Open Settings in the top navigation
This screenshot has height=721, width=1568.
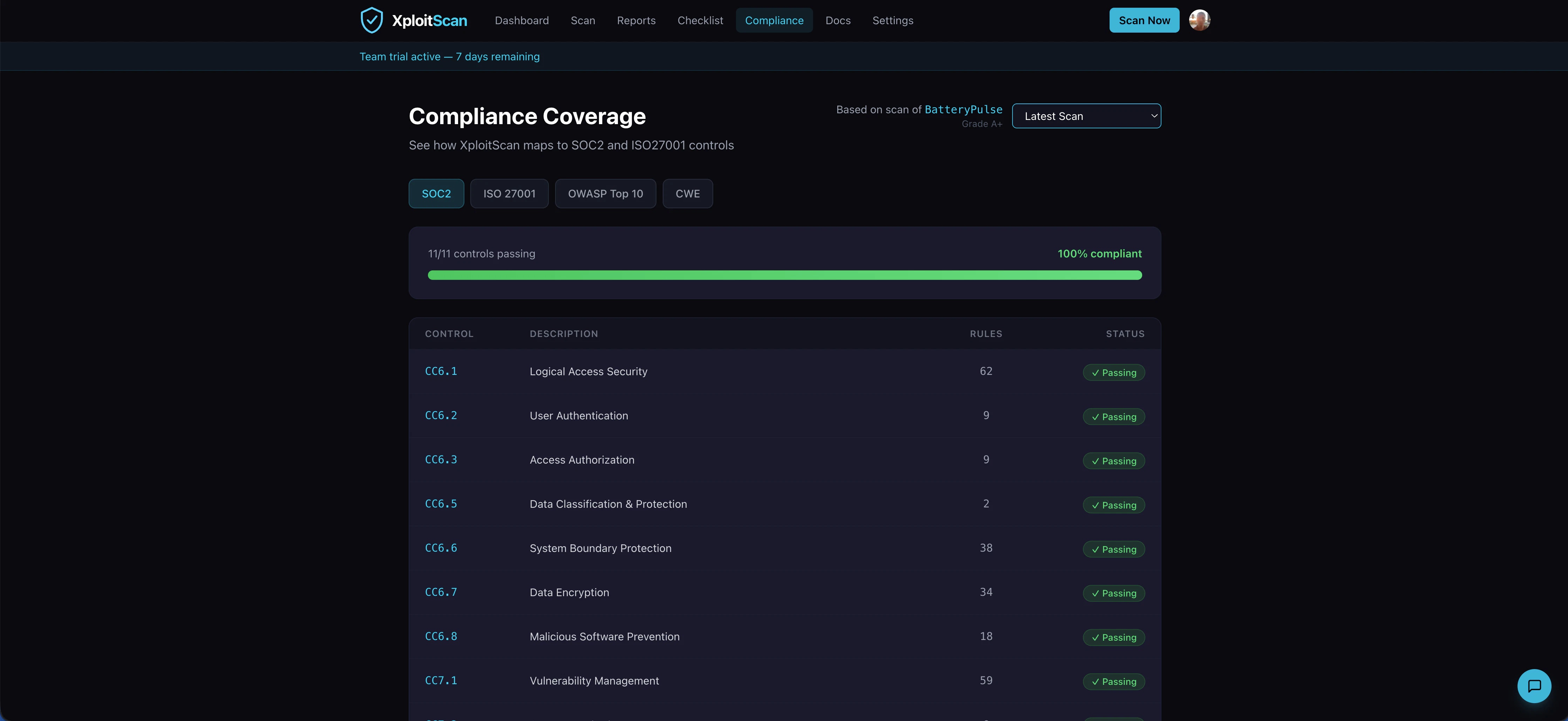point(892,21)
